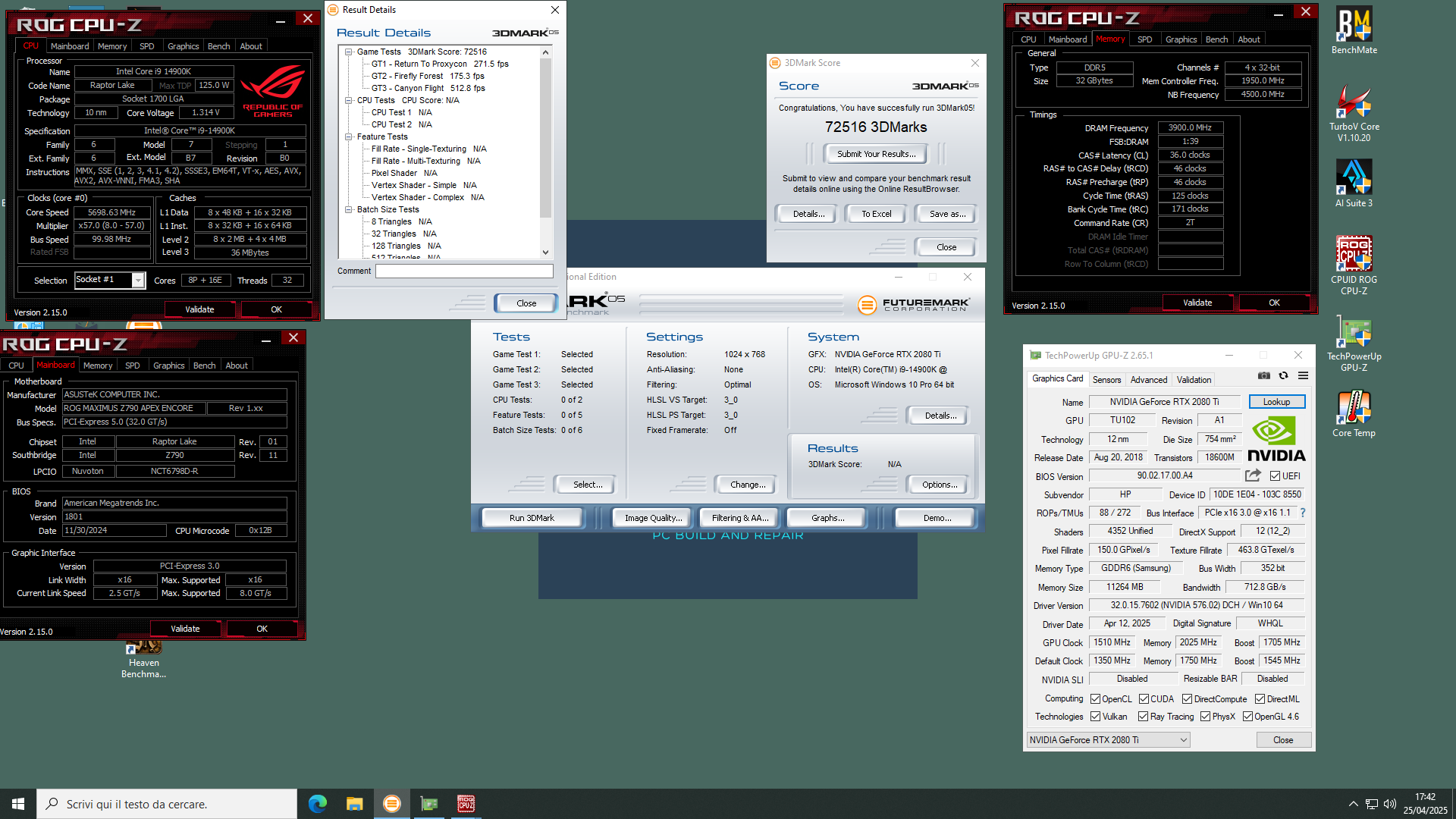Open TurboV Core V1.10.20 desktop icon
Viewport: 1456px width, 819px height.
(1354, 113)
